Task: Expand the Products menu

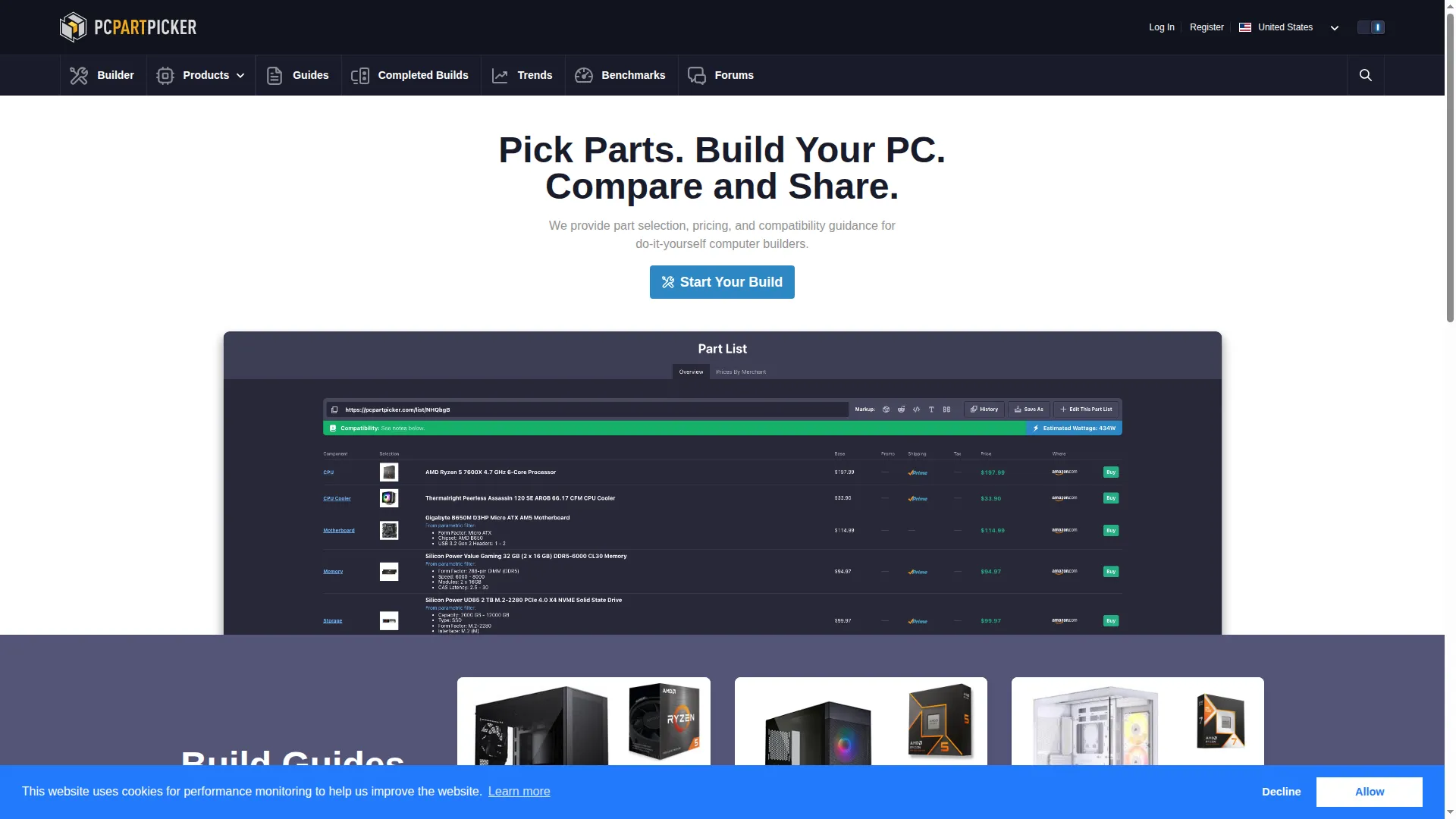Action: coord(201,75)
